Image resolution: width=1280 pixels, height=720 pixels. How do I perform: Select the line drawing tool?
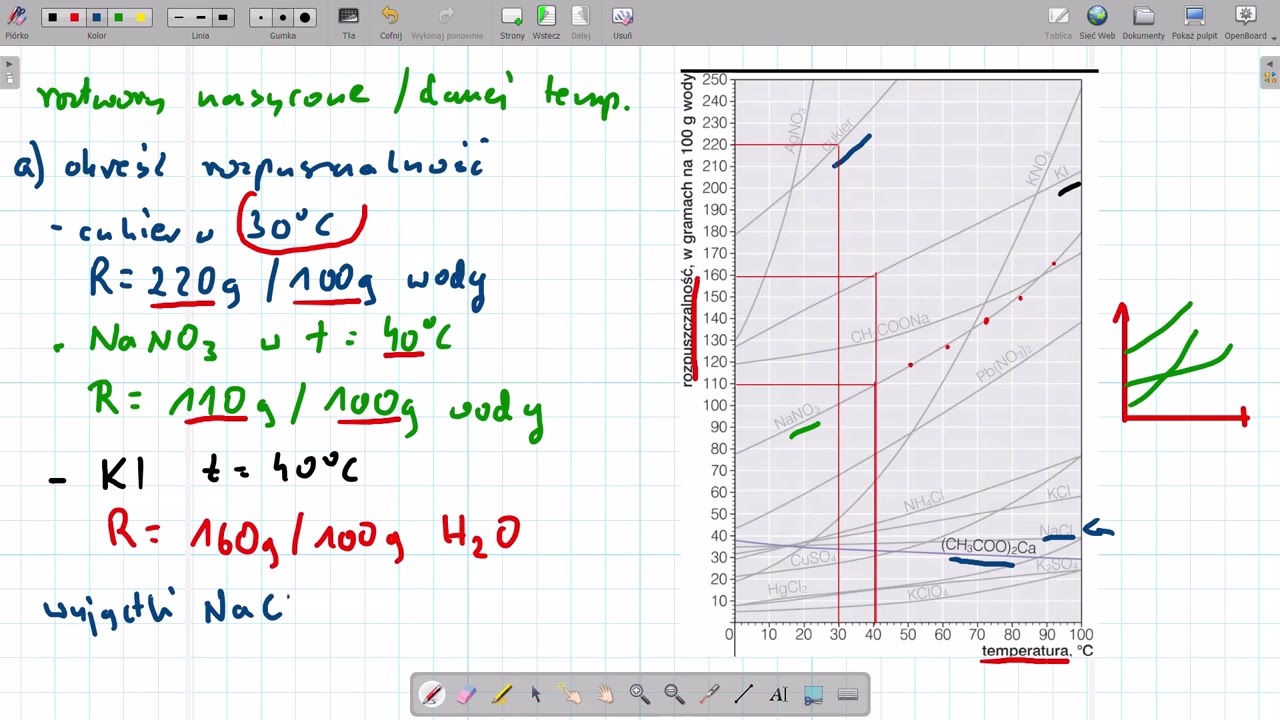pyautogui.click(x=744, y=694)
